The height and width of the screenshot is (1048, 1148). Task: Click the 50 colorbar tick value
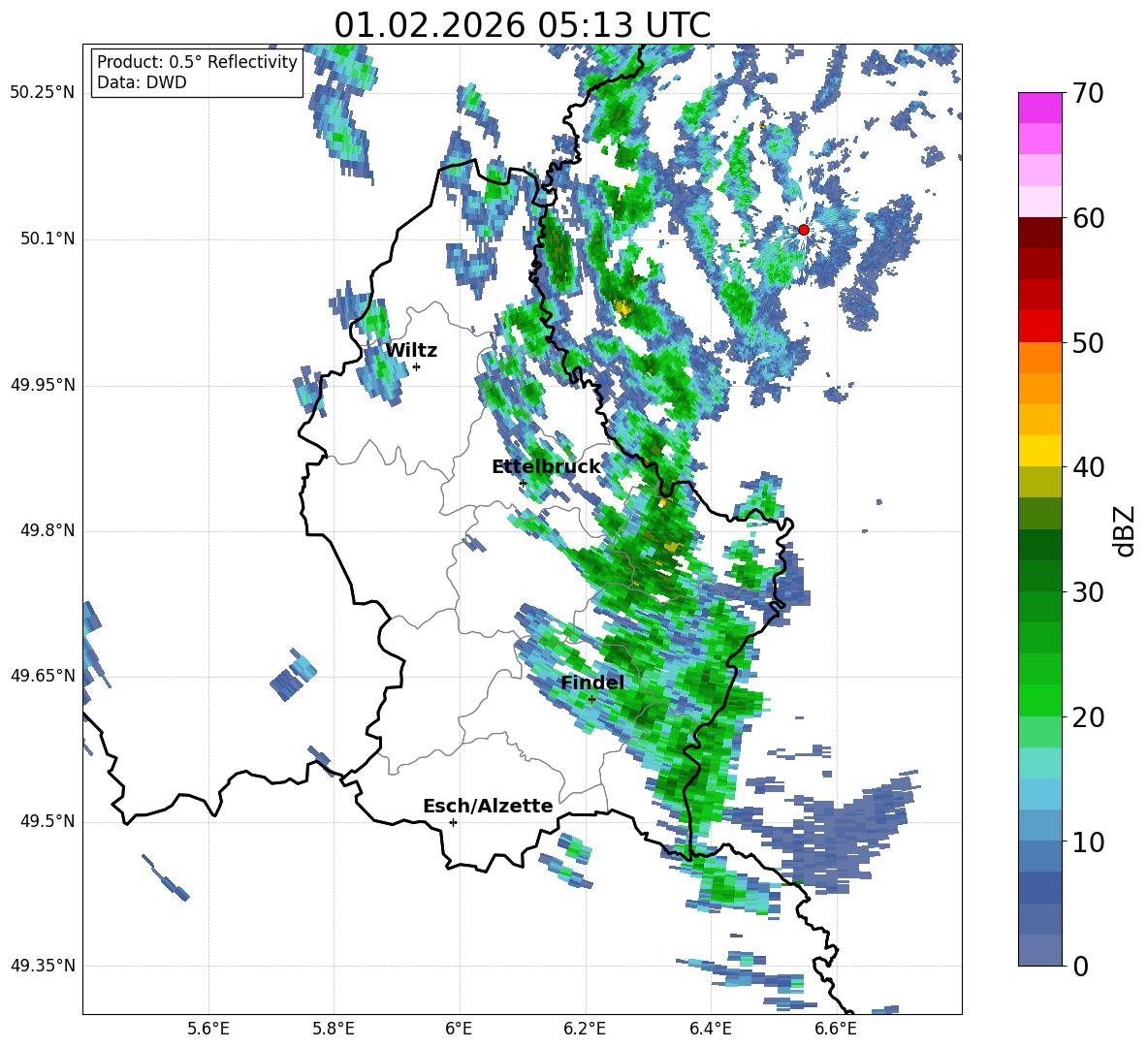[x=1088, y=343]
